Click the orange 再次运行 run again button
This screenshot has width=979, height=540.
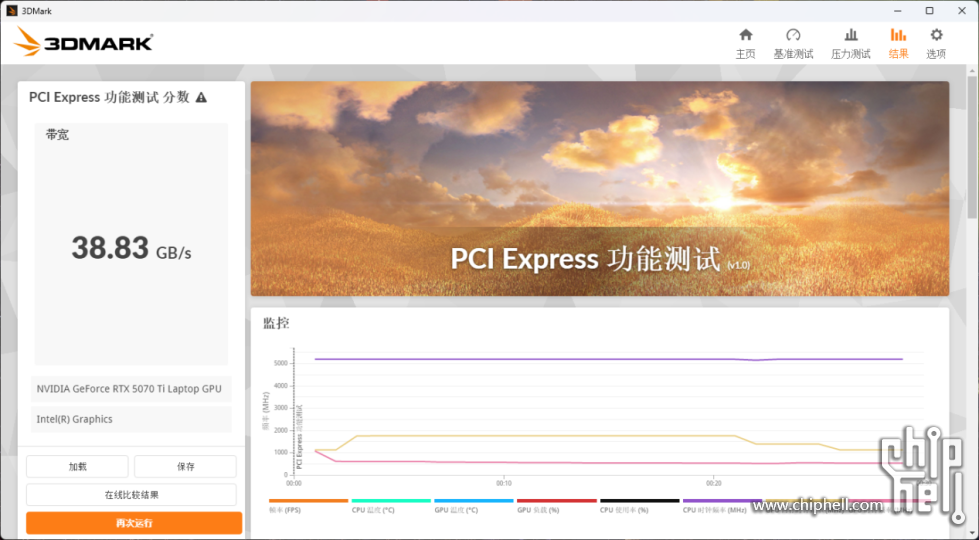[134, 523]
